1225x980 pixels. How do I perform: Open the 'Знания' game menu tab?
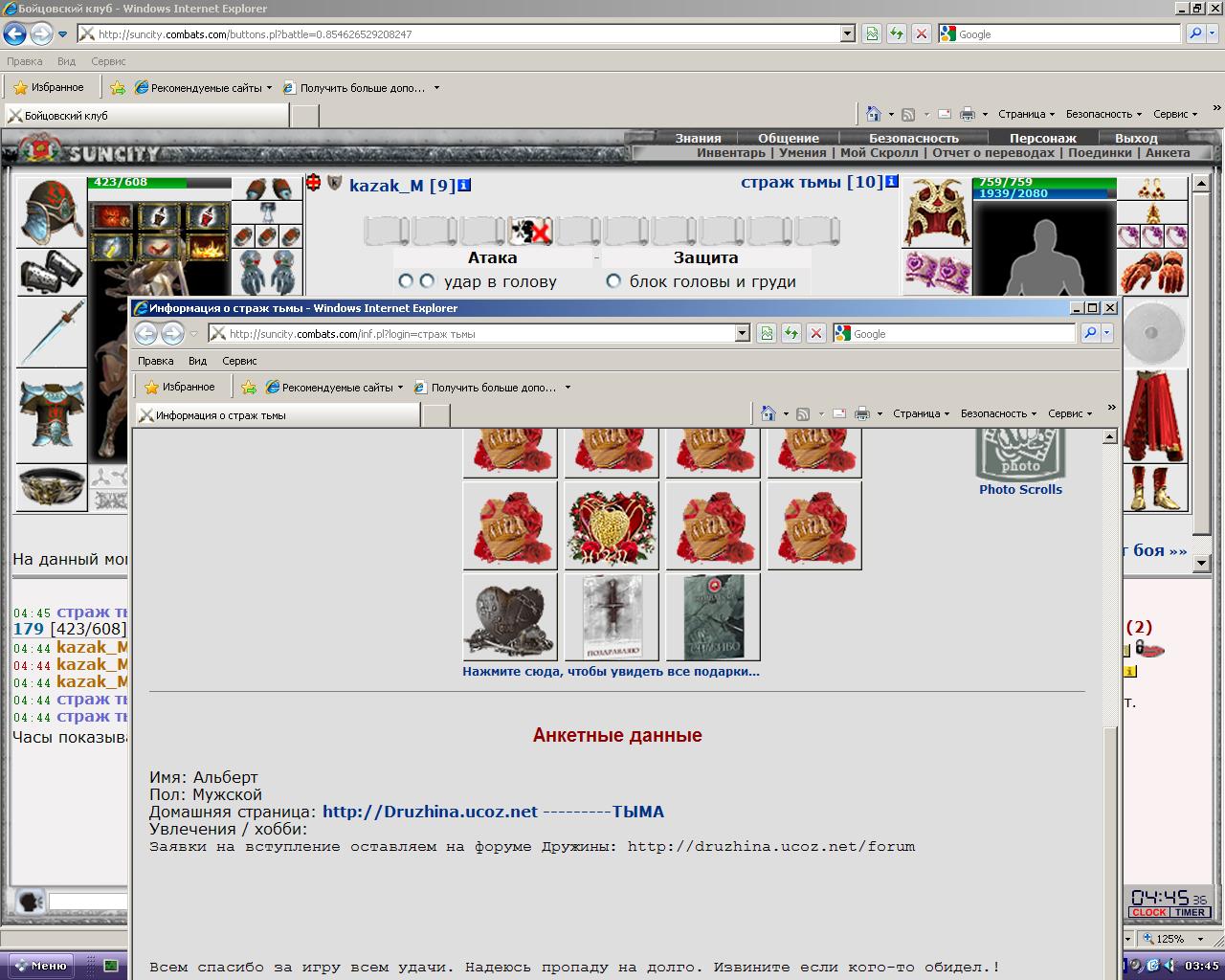tap(698, 138)
